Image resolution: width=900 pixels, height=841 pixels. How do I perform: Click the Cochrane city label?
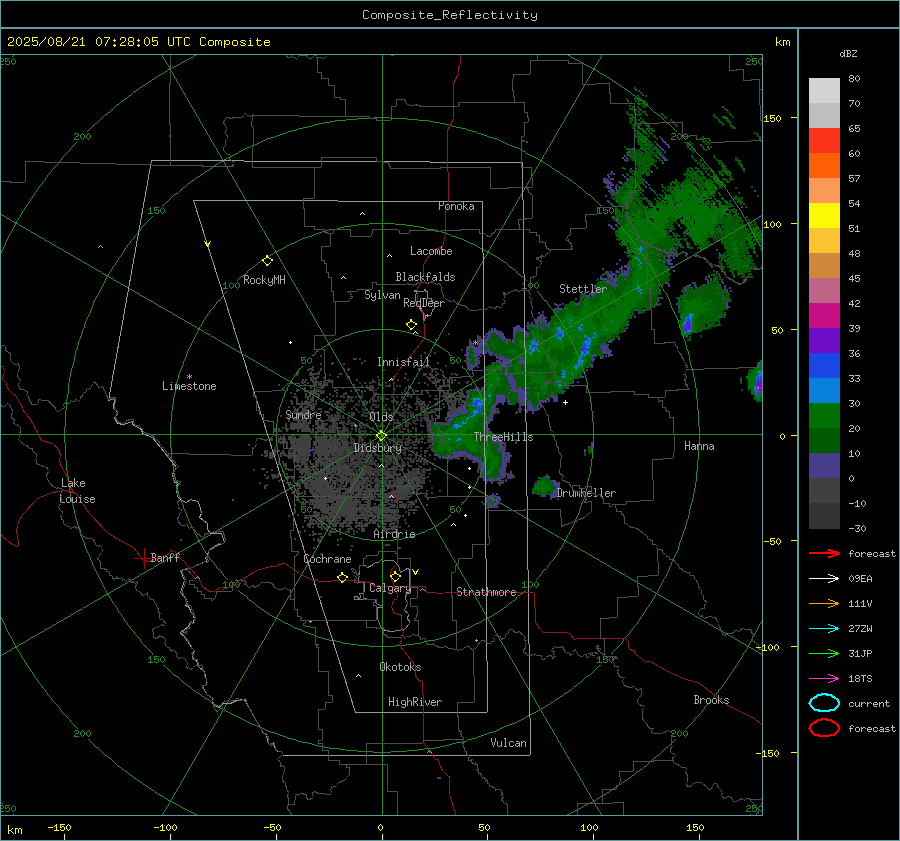pyautogui.click(x=327, y=559)
